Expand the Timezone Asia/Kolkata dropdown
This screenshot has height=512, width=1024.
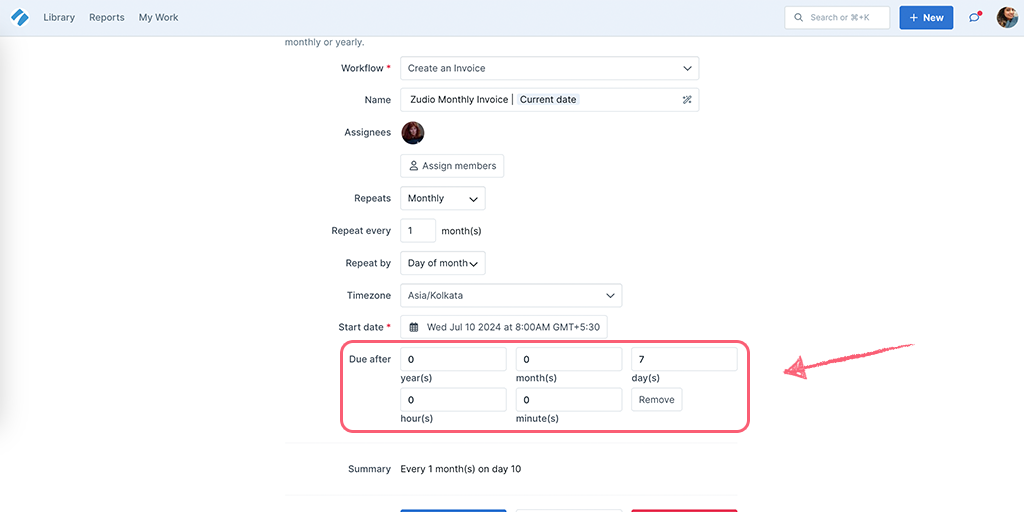[x=511, y=295]
